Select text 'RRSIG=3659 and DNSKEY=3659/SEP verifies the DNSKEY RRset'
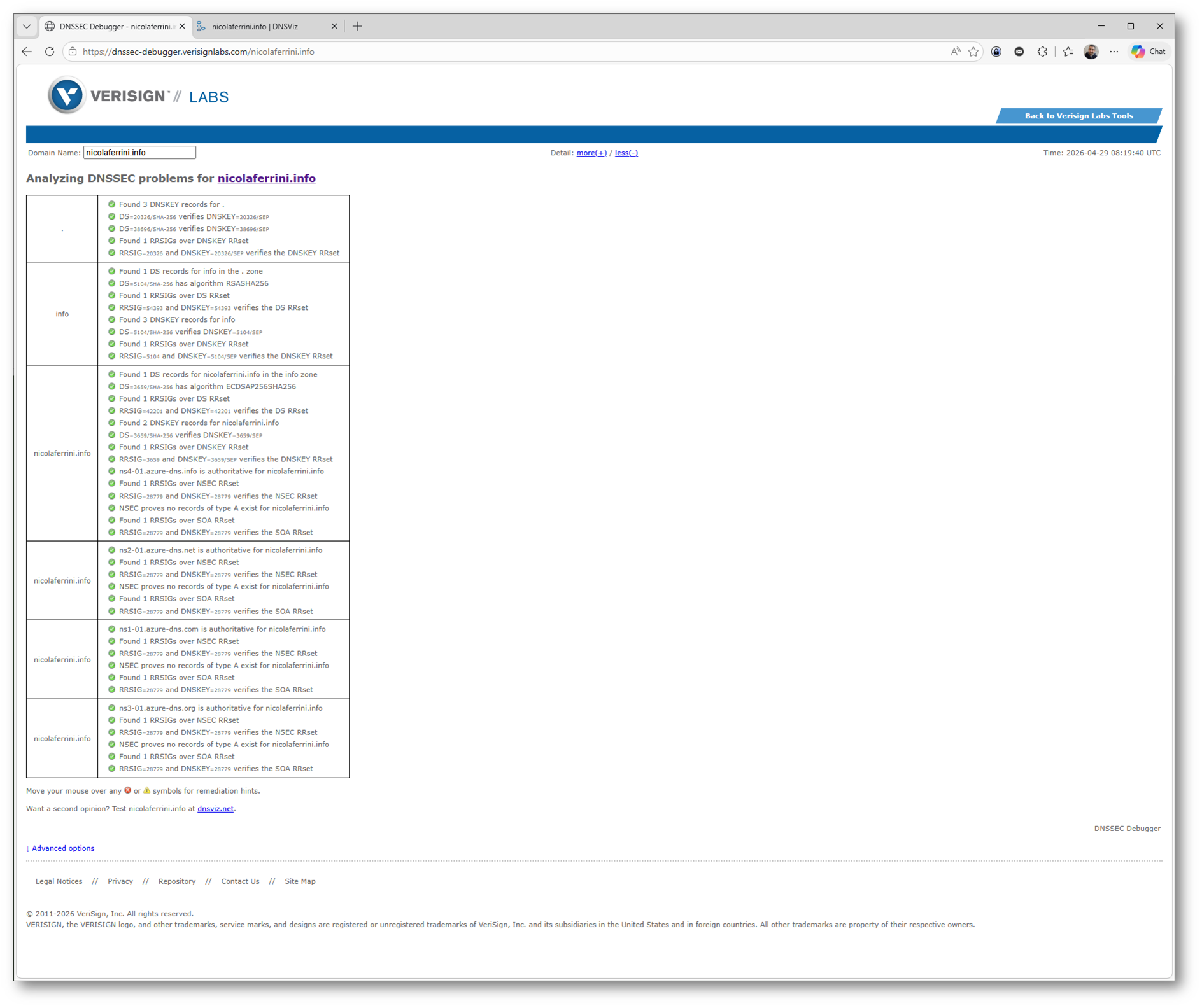Image resolution: width=1202 pixels, height=1008 pixels. [x=226, y=459]
